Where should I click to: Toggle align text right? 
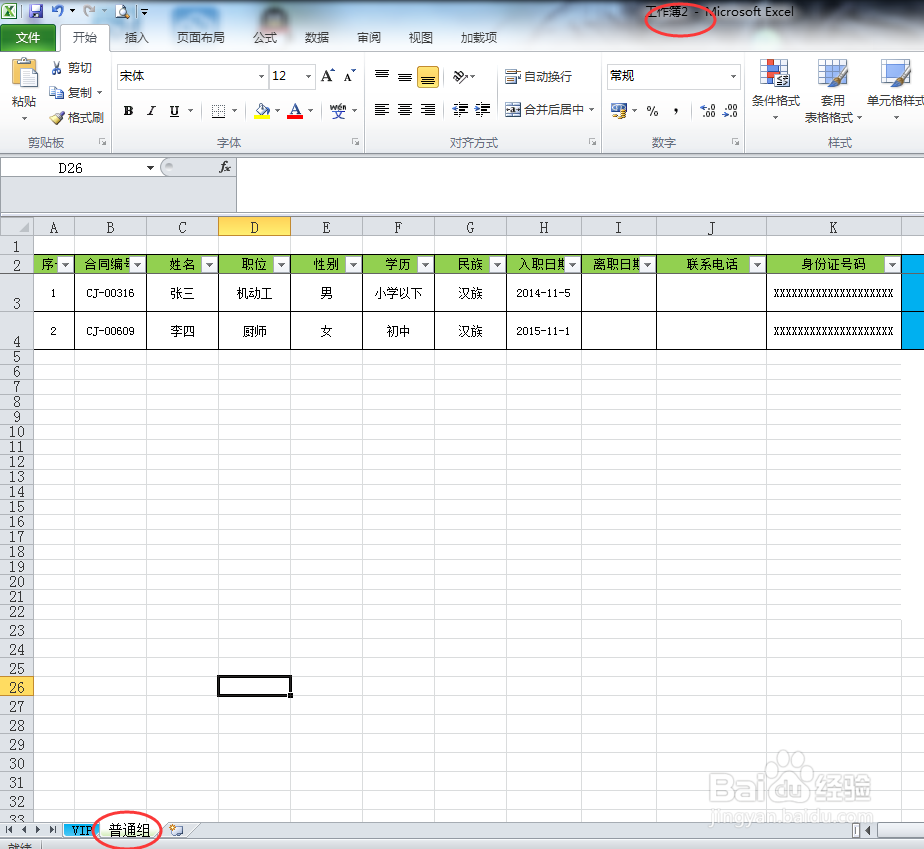point(428,110)
